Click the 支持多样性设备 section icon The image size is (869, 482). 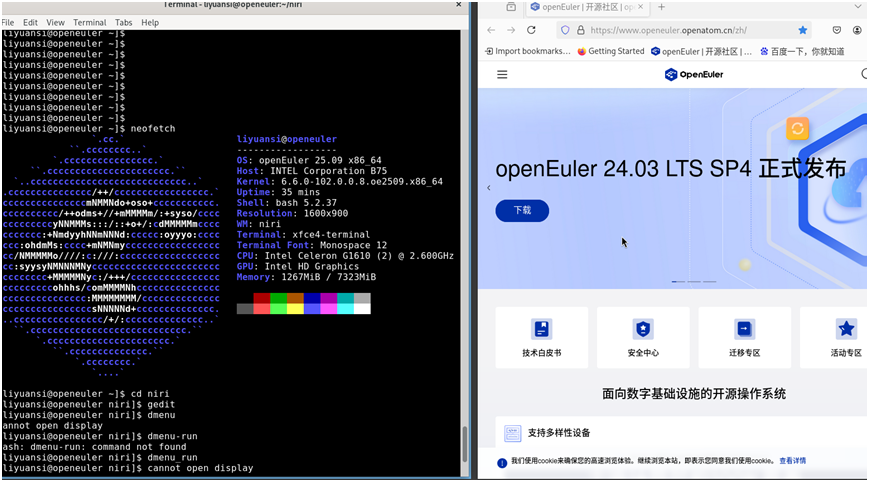(x=513, y=433)
